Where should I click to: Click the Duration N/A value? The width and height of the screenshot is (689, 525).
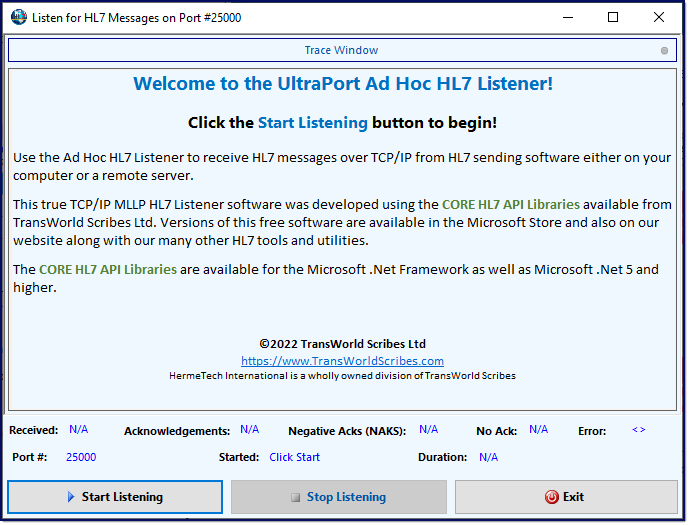click(x=489, y=457)
